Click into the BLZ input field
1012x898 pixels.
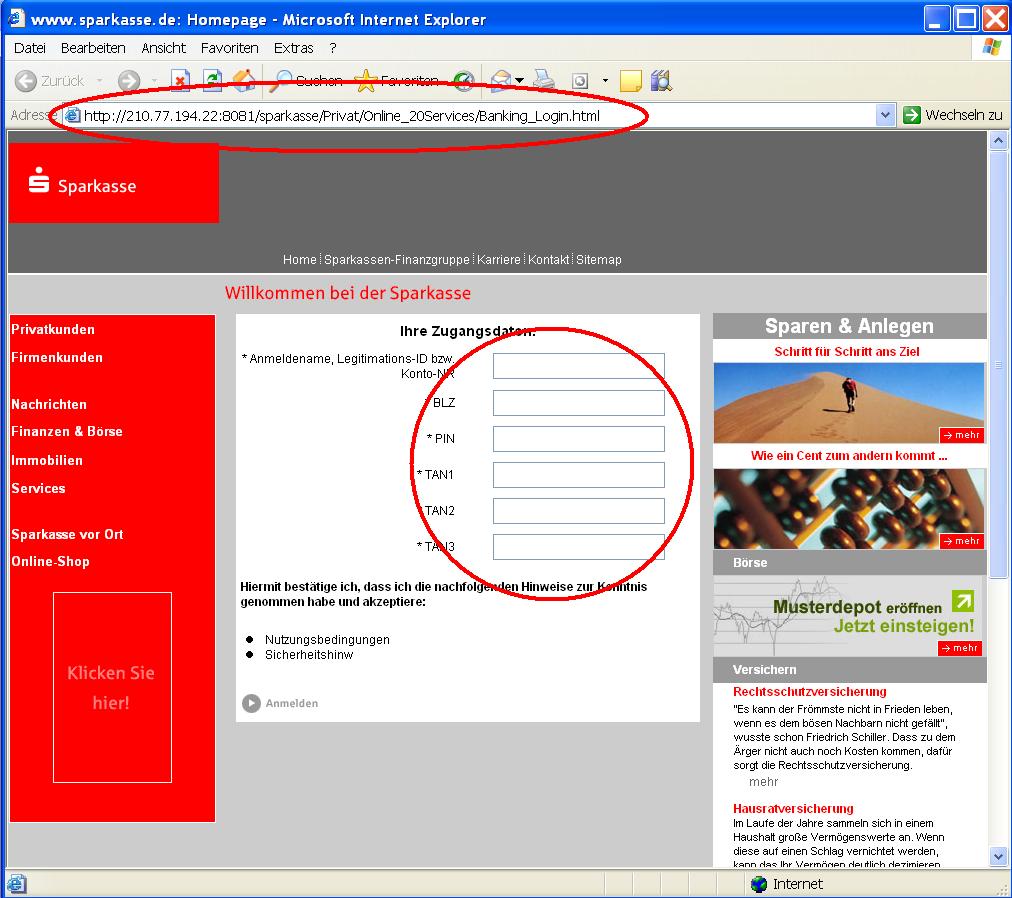[x=579, y=403]
